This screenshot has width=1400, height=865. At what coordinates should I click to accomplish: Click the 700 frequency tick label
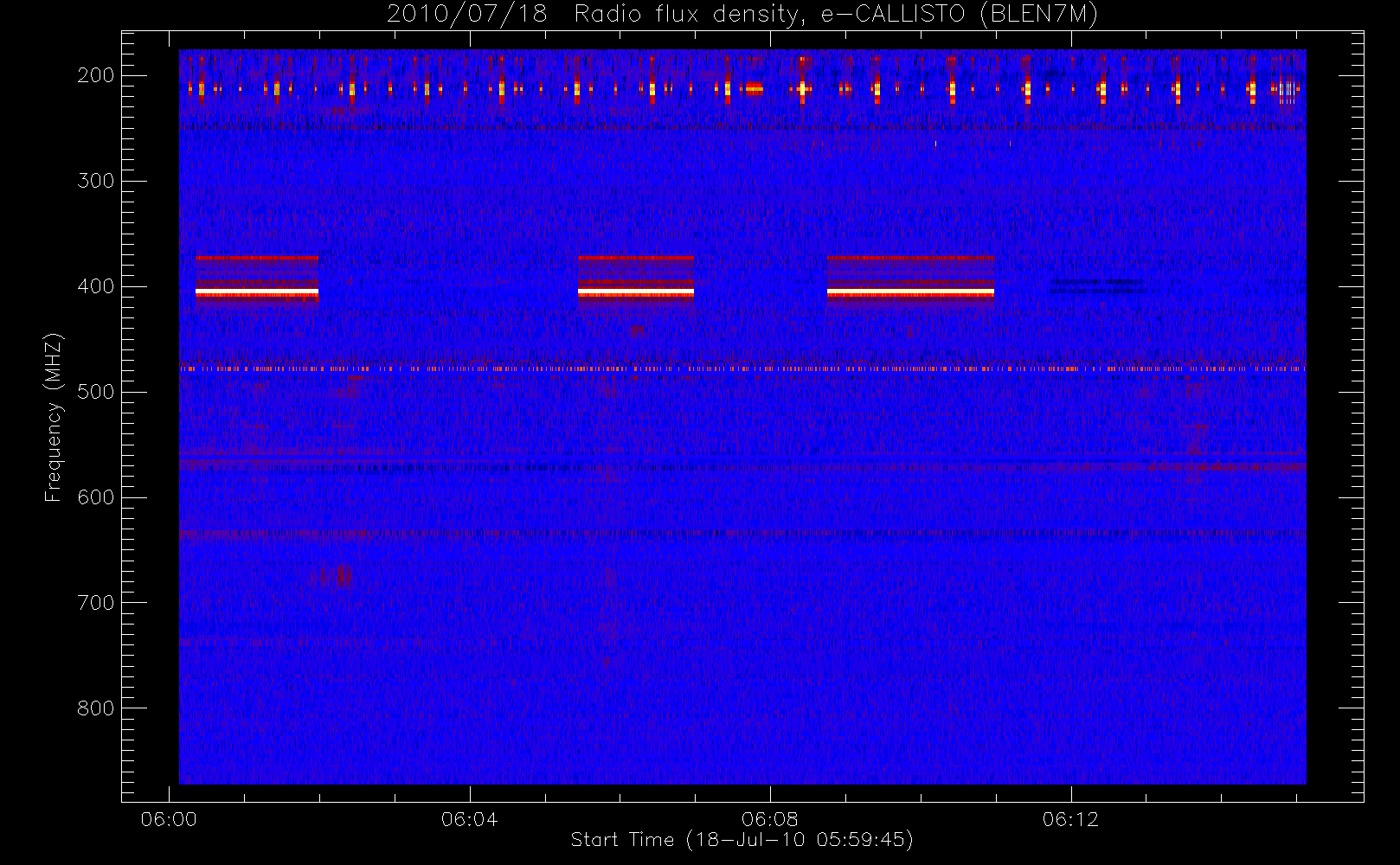pyautogui.click(x=96, y=603)
